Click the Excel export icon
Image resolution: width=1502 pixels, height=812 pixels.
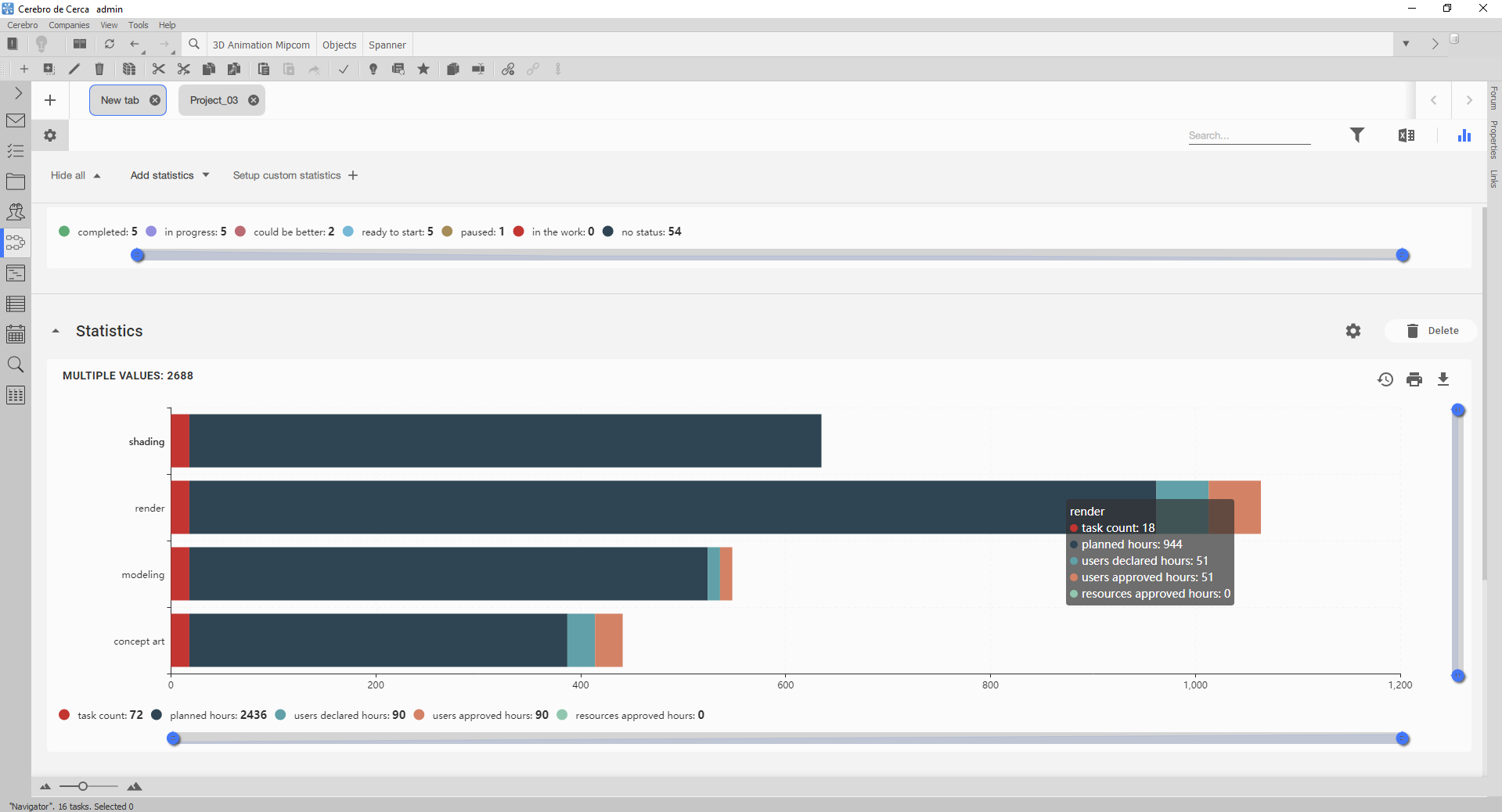click(x=1407, y=135)
